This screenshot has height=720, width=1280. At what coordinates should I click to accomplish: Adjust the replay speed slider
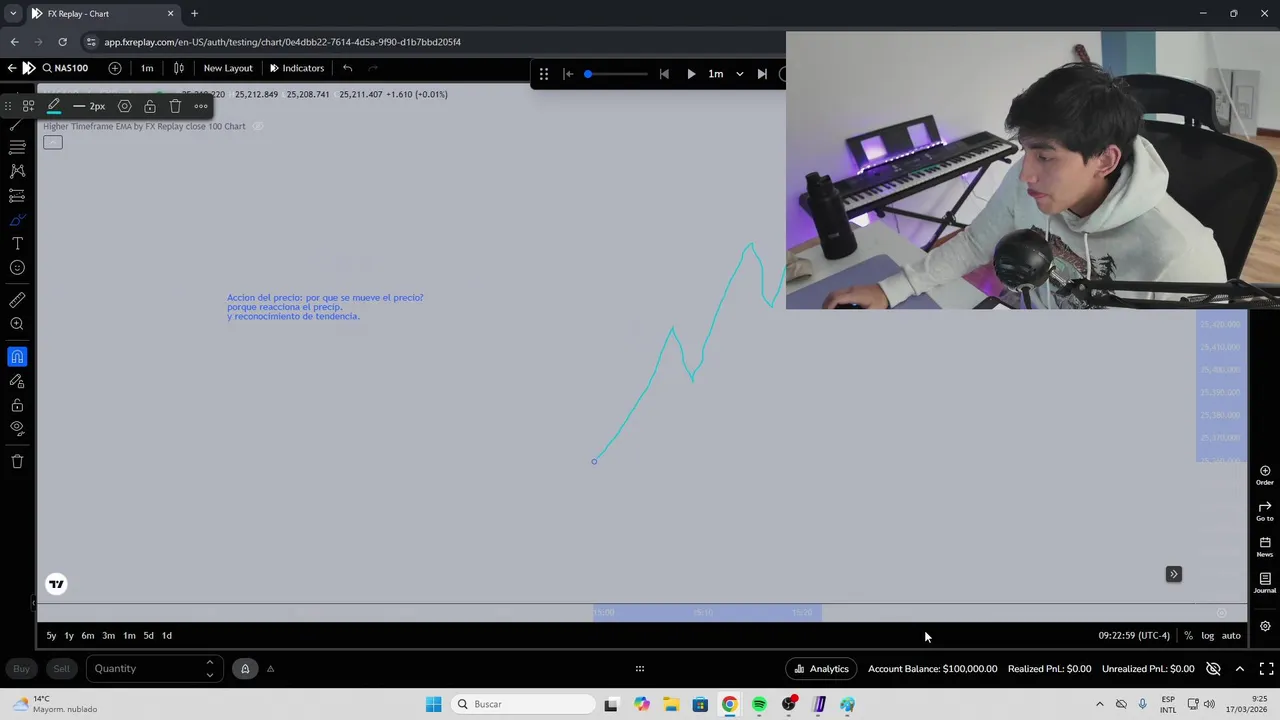click(x=616, y=74)
